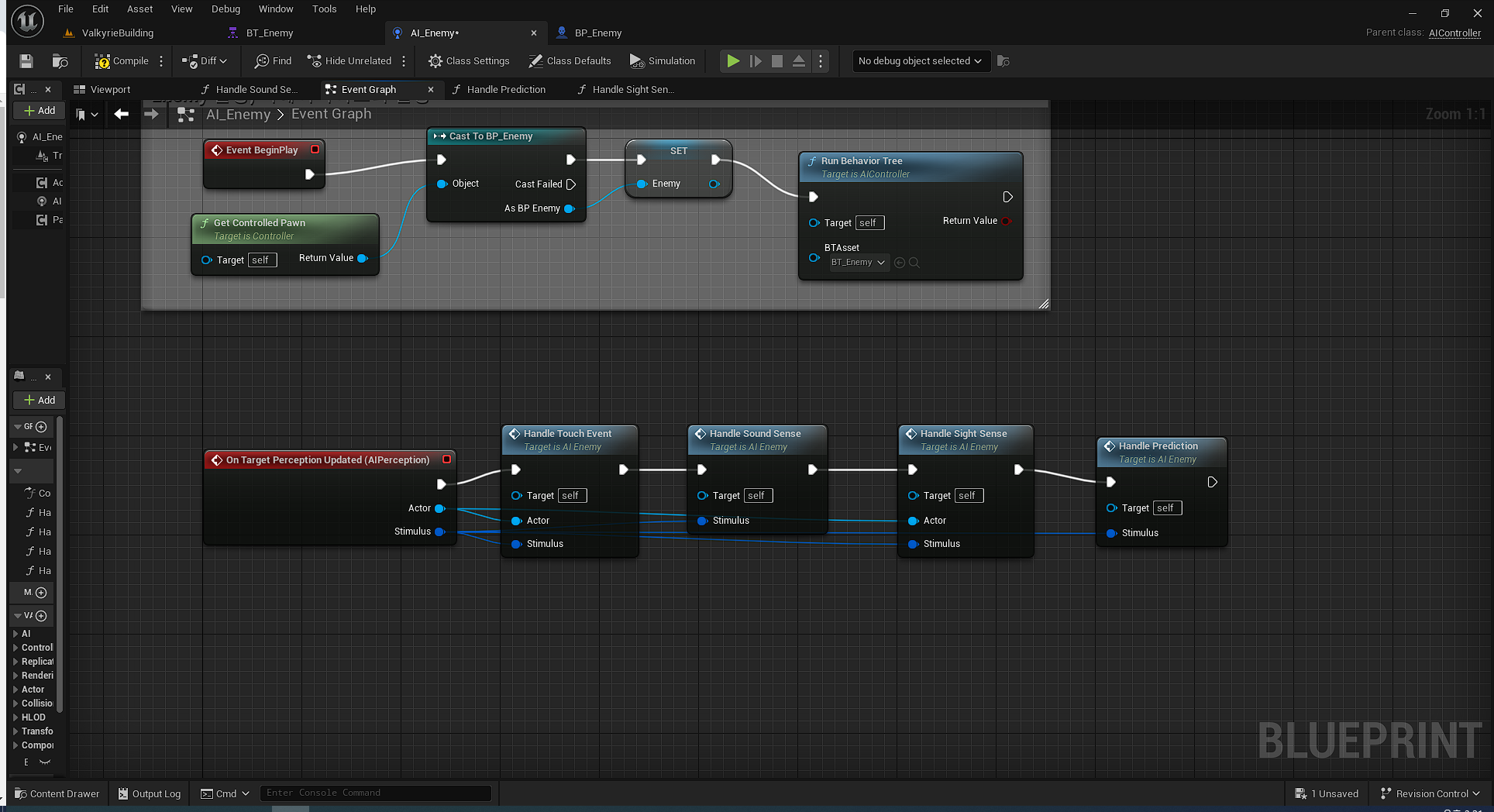Open the Tools menu

pos(324,9)
